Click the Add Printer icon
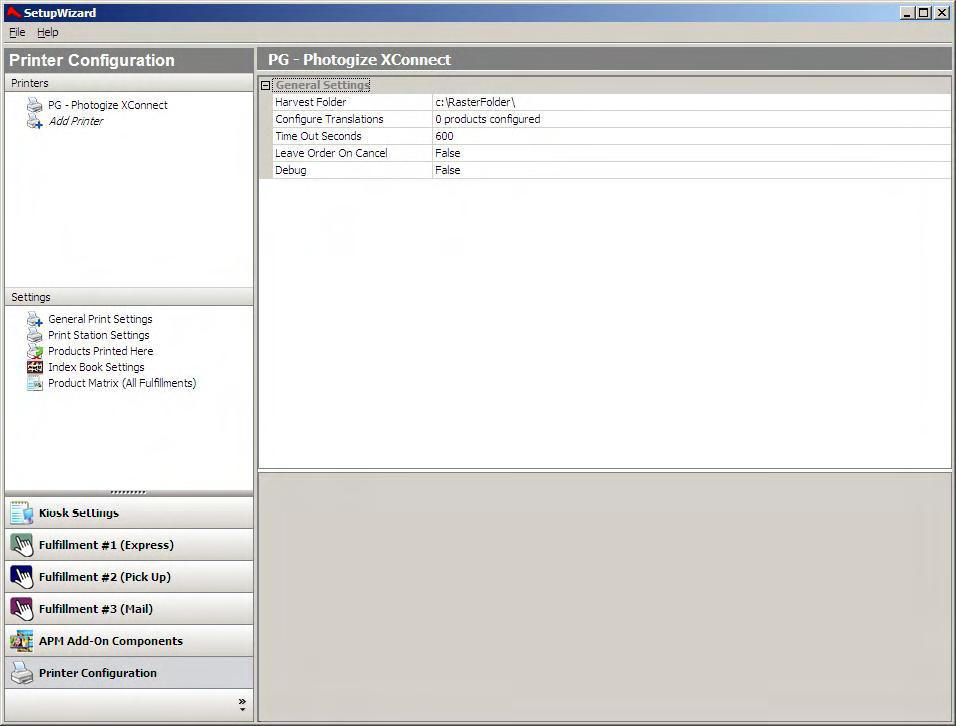Image resolution: width=956 pixels, height=726 pixels. (35, 121)
